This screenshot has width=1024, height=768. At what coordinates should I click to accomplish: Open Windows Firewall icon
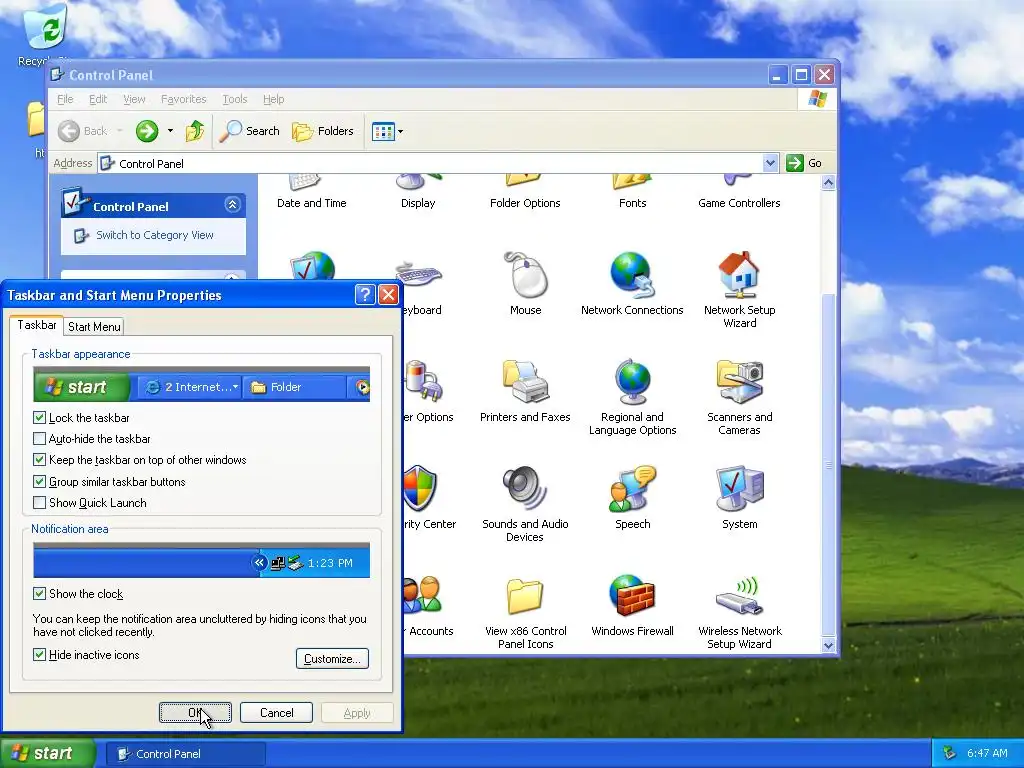(x=632, y=596)
